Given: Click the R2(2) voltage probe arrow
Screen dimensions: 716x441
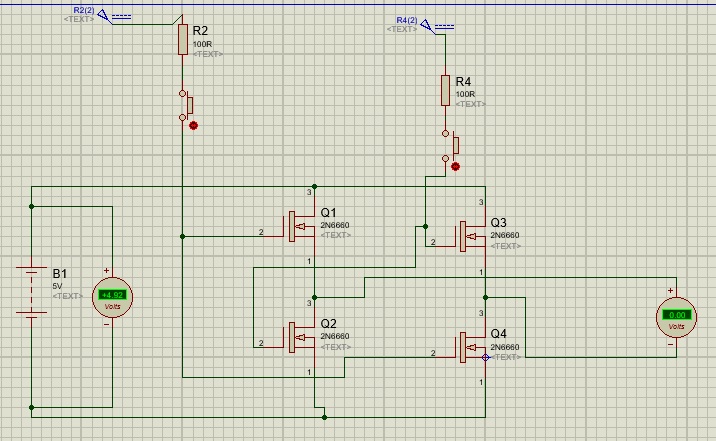Looking at the screenshot, I should click(x=105, y=16).
